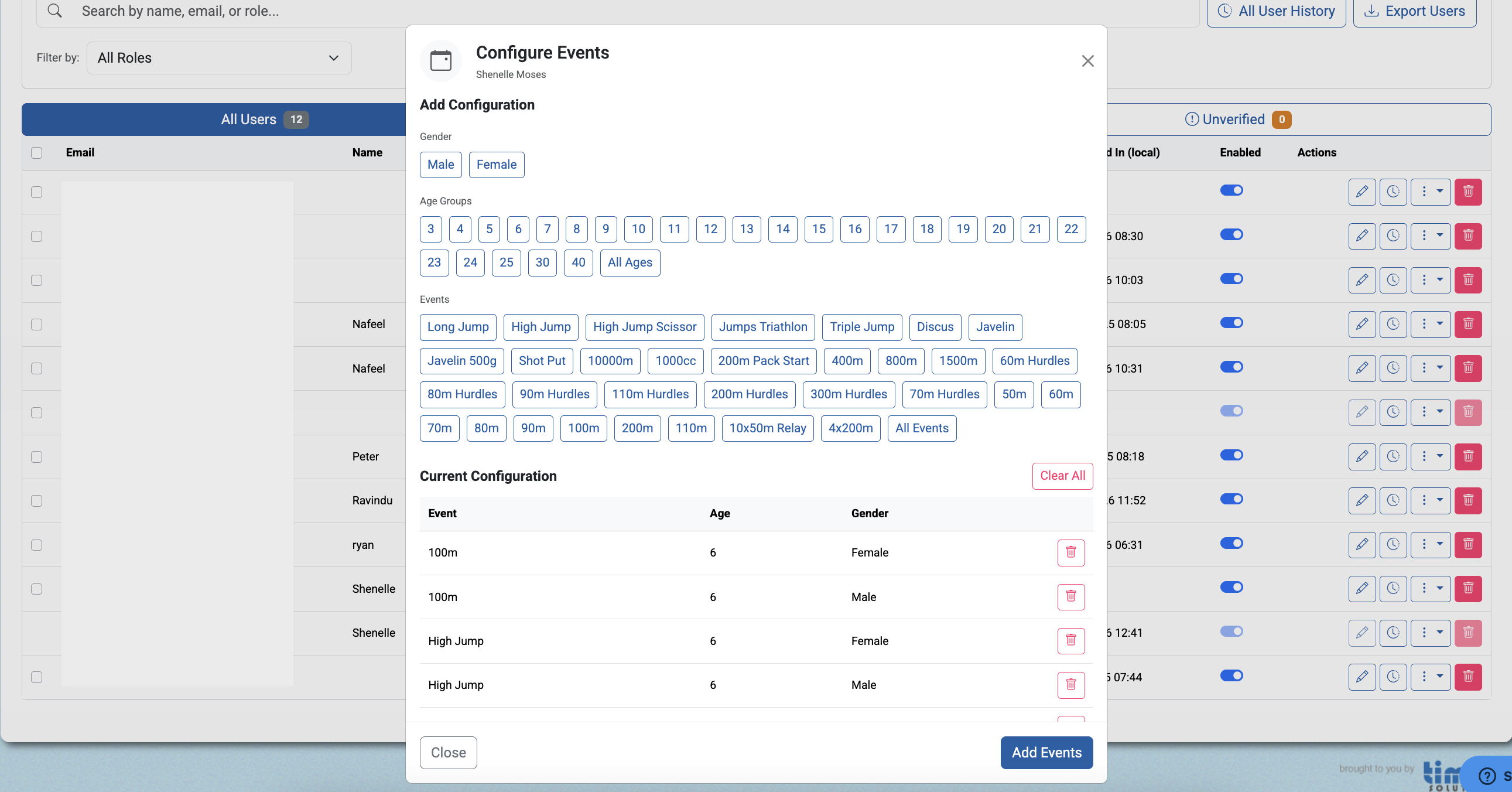Click Clear All in Current Configuration
Screen dimensions: 1512x792
pyautogui.click(x=1062, y=476)
